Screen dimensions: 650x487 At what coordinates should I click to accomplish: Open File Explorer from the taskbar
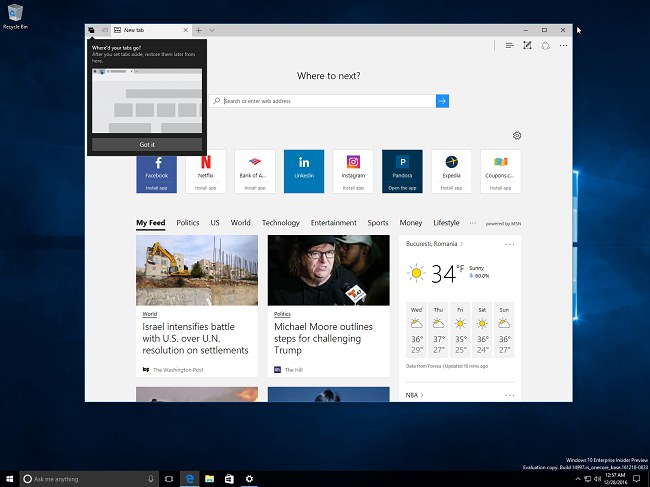pyautogui.click(x=209, y=479)
